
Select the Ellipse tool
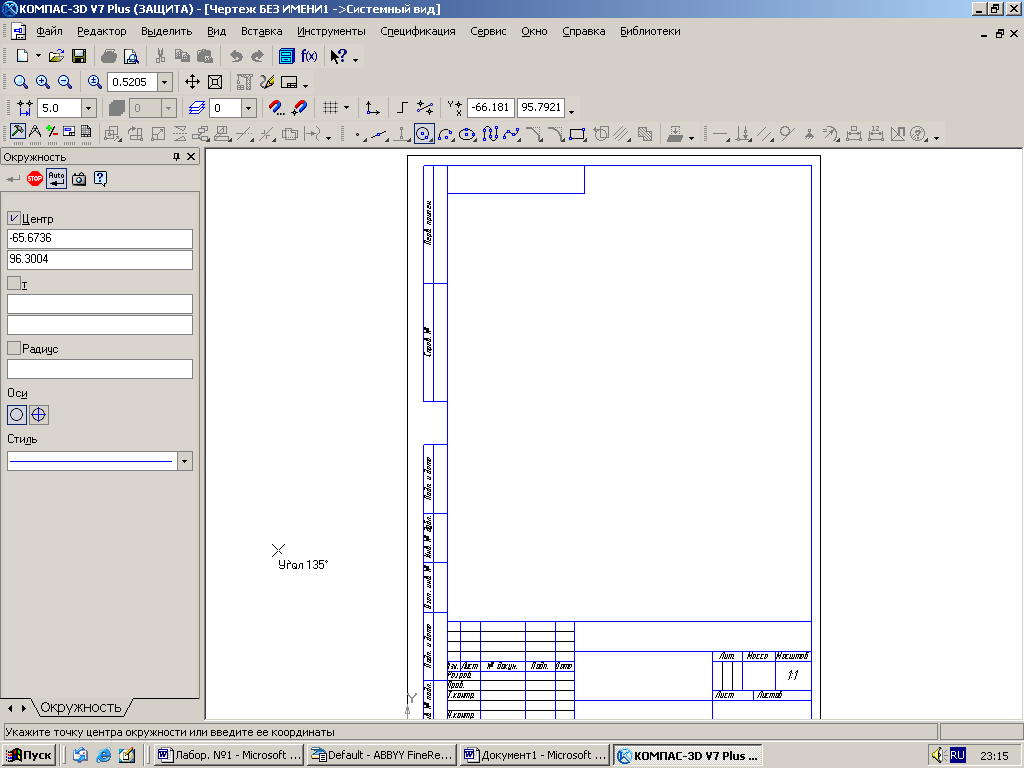click(x=468, y=135)
